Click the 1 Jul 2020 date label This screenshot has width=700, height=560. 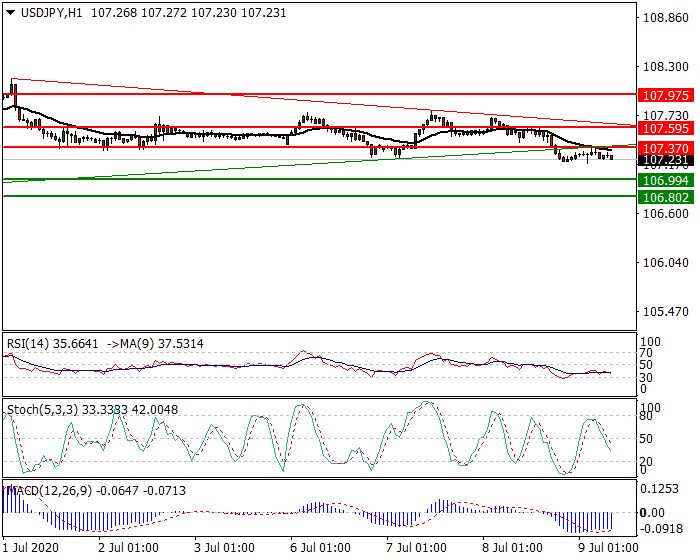[33, 548]
